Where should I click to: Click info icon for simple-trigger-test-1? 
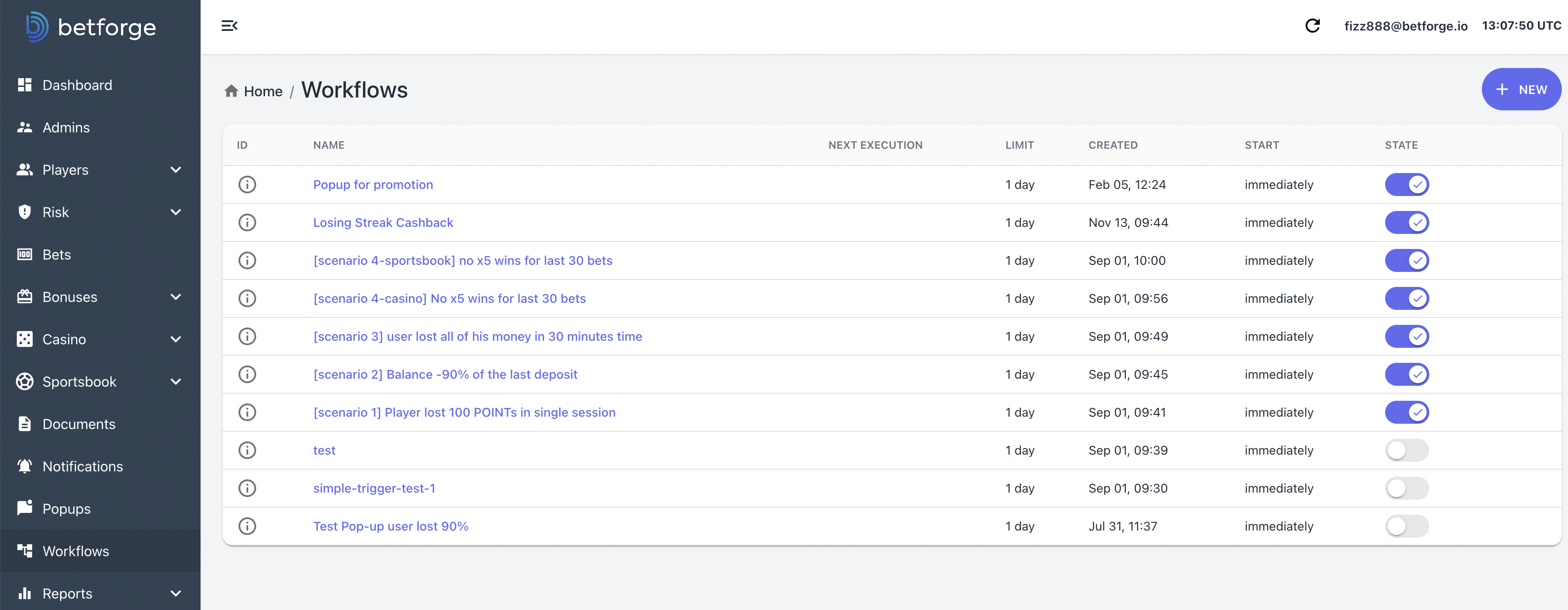(x=247, y=488)
